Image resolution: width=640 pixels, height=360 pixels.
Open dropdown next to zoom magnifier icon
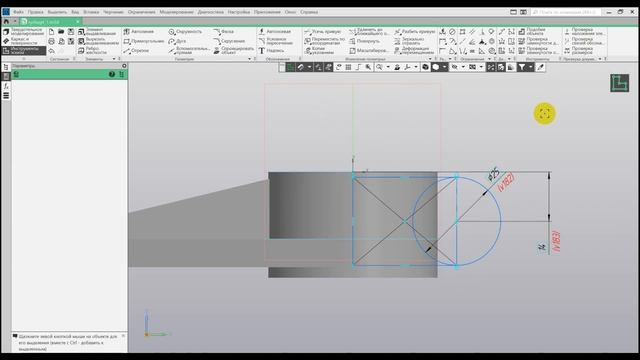pyautogui.click(x=388, y=67)
